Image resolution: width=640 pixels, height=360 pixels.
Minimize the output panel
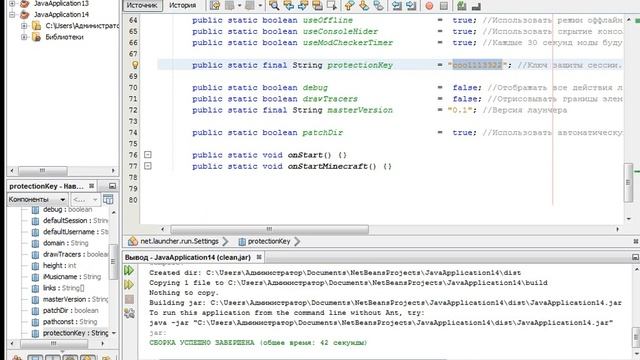[635, 257]
